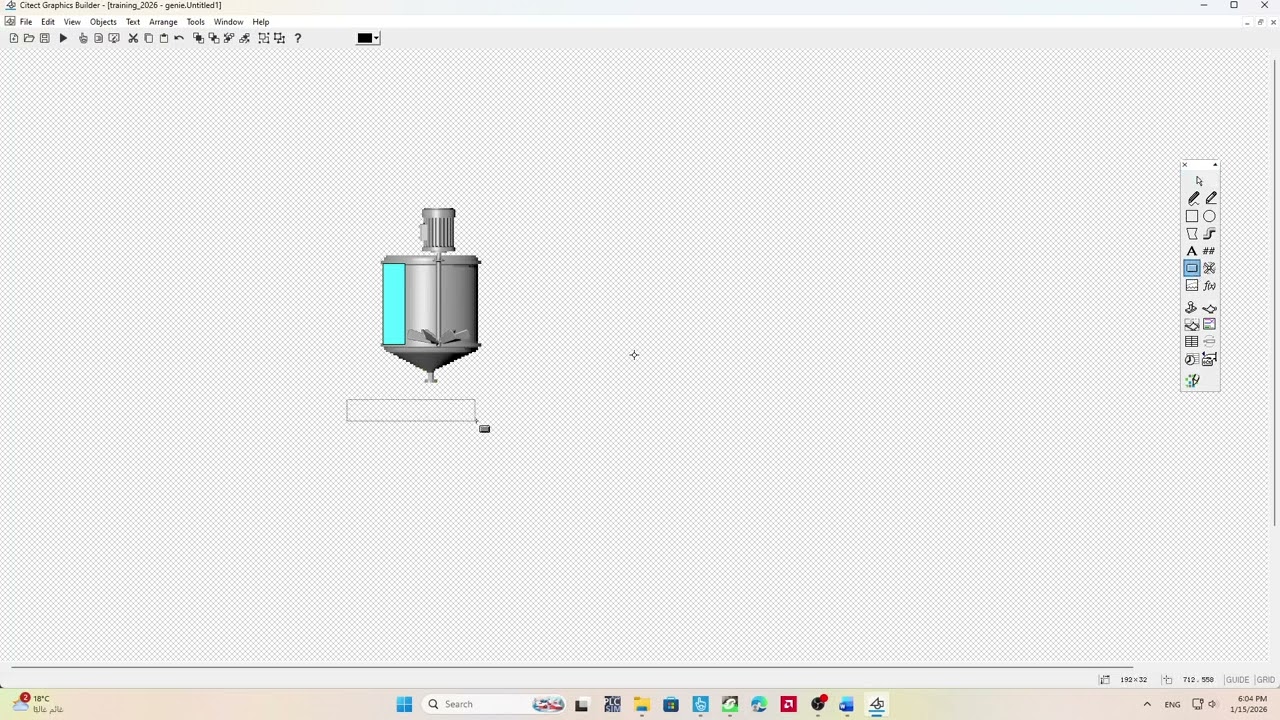The height and width of the screenshot is (720, 1280).
Task: Select the Straight line pencil tool
Action: click(1210, 199)
